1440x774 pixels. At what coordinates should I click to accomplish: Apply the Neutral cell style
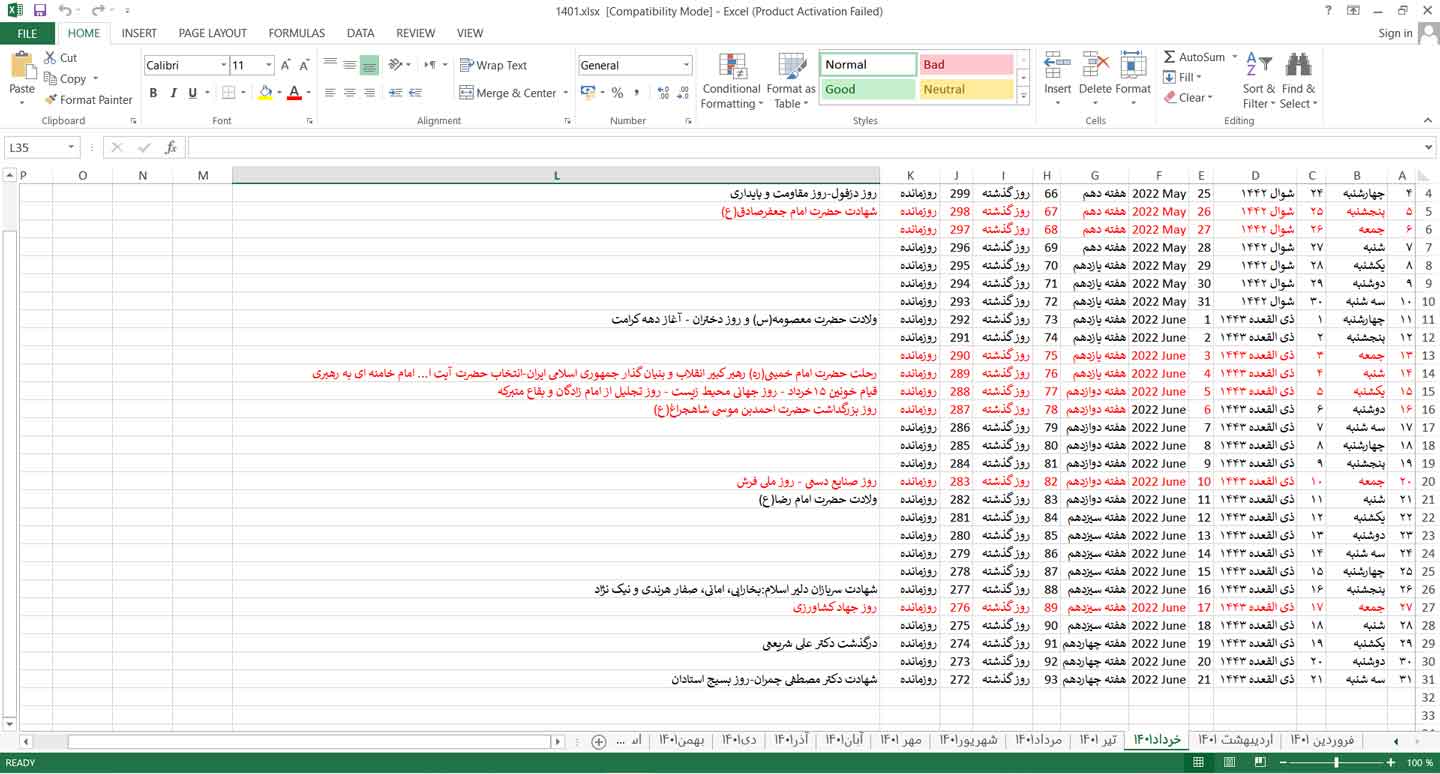966,89
